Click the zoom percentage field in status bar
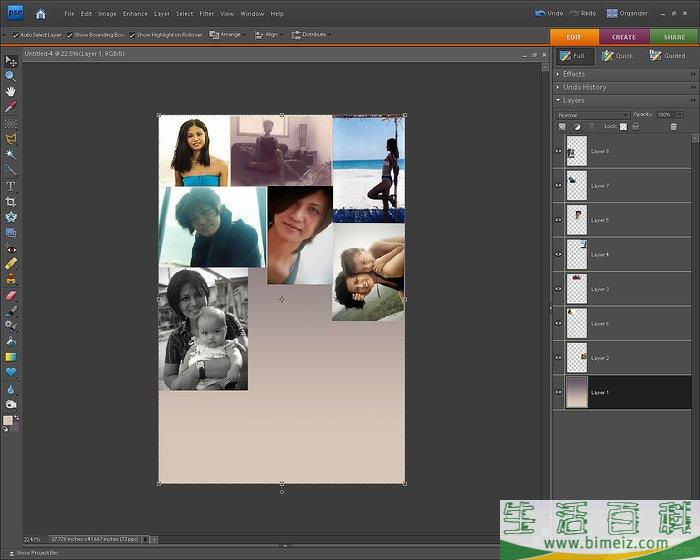Screen dimensions: 700x560 [x=32, y=539]
